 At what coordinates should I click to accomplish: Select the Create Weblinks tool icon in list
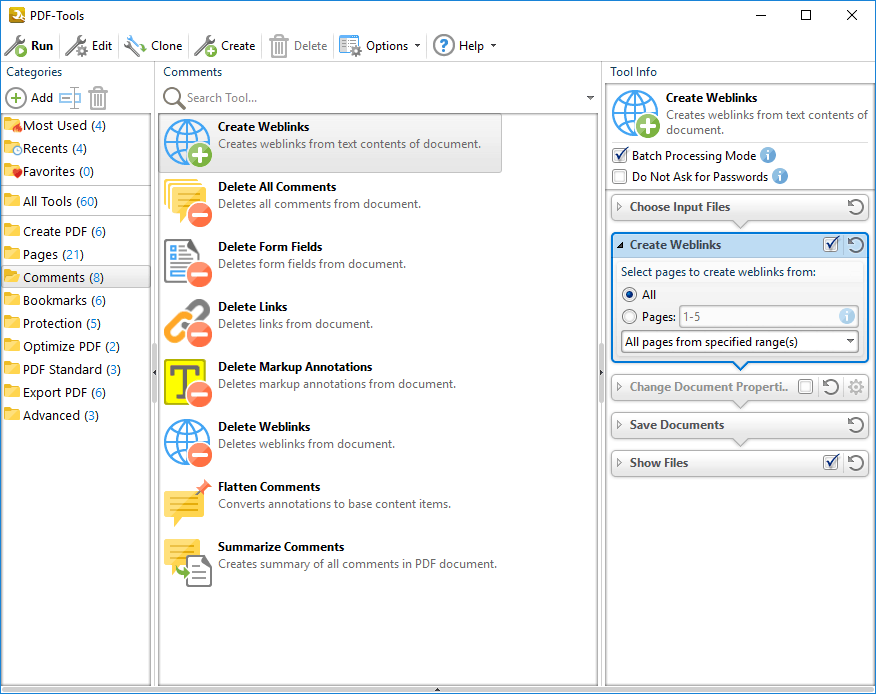[188, 143]
